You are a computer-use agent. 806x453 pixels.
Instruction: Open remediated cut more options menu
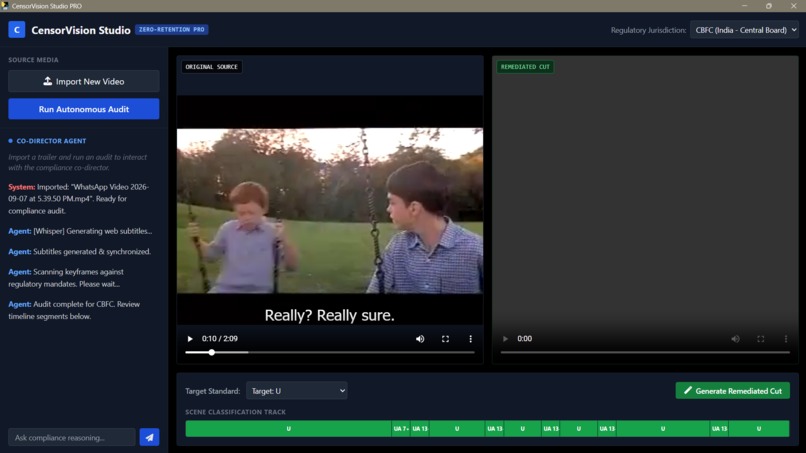(785, 339)
